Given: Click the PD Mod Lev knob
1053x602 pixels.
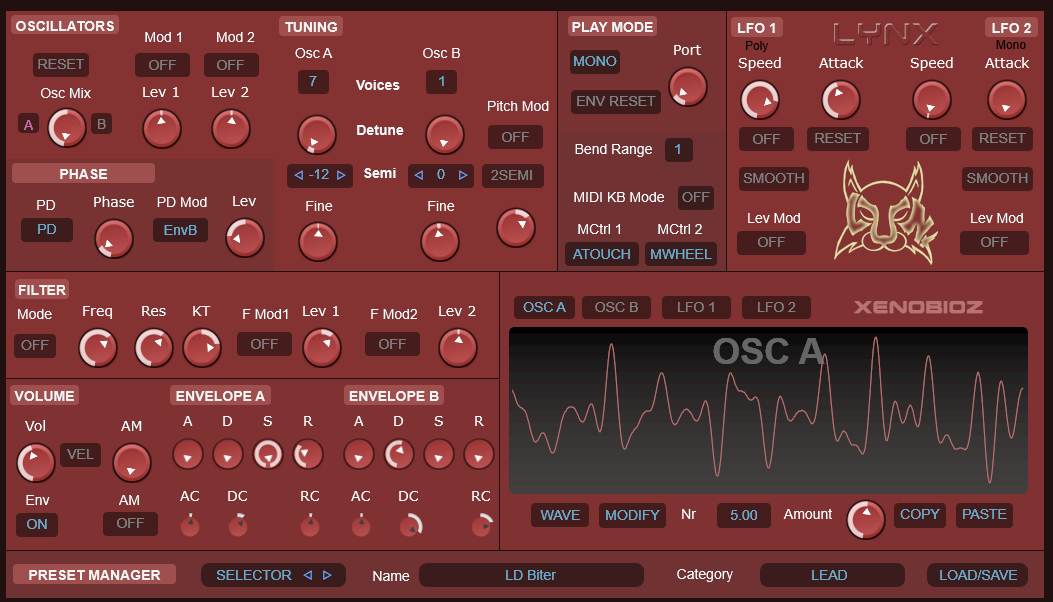Looking at the screenshot, I should coord(245,237).
